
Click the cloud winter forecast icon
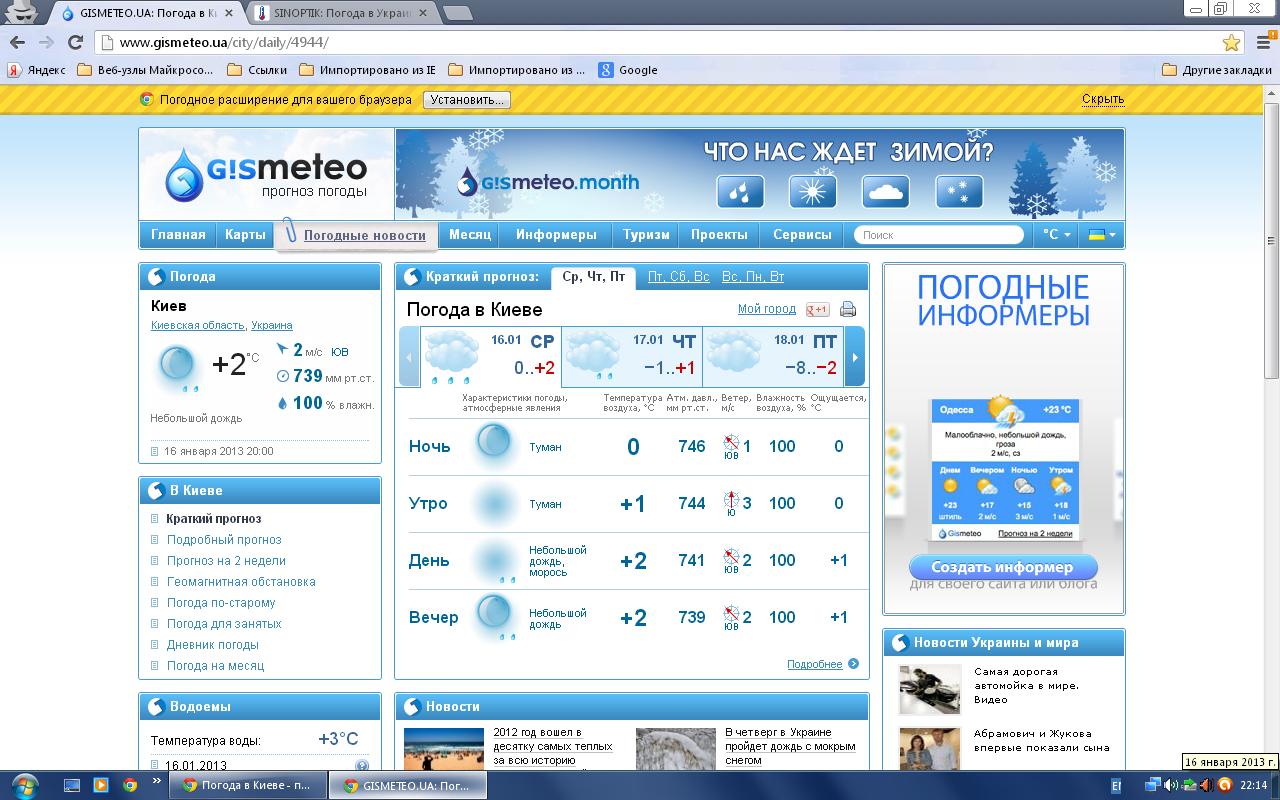886,191
